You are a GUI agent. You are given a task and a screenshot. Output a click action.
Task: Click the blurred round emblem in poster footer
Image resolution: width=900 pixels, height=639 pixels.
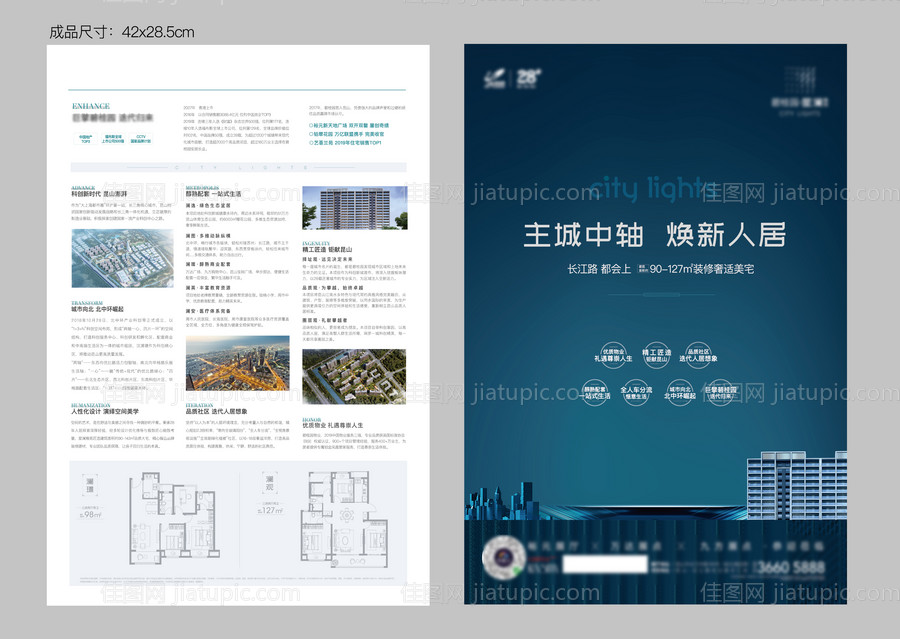[x=502, y=558]
